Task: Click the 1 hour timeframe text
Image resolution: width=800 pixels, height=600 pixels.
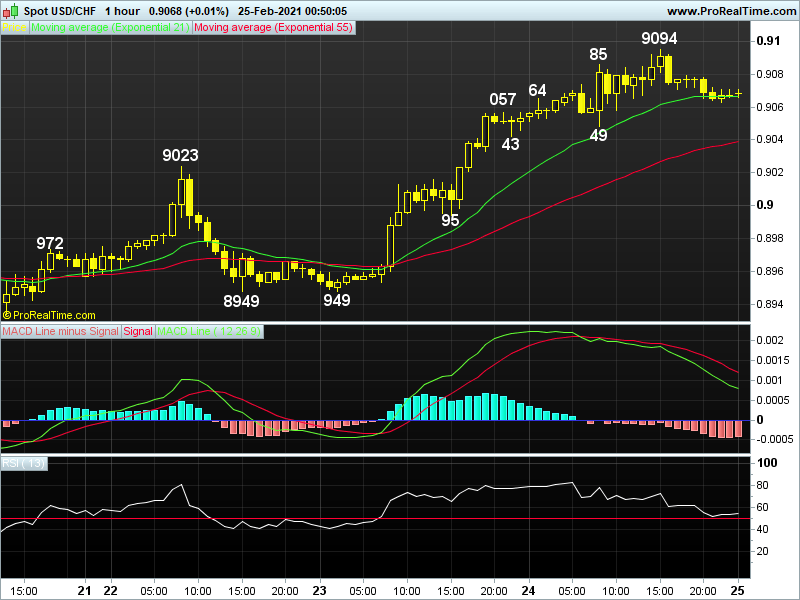Action: click(122, 11)
